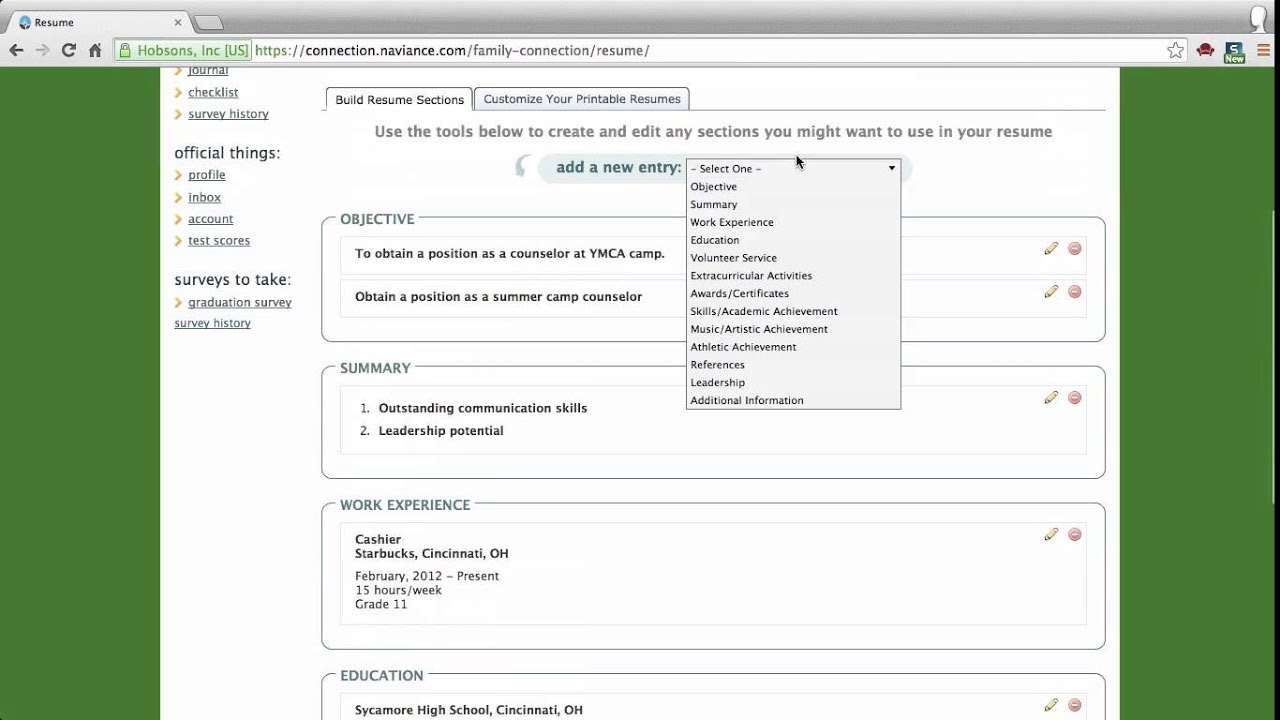Click the forward navigation arrow

tap(42, 50)
